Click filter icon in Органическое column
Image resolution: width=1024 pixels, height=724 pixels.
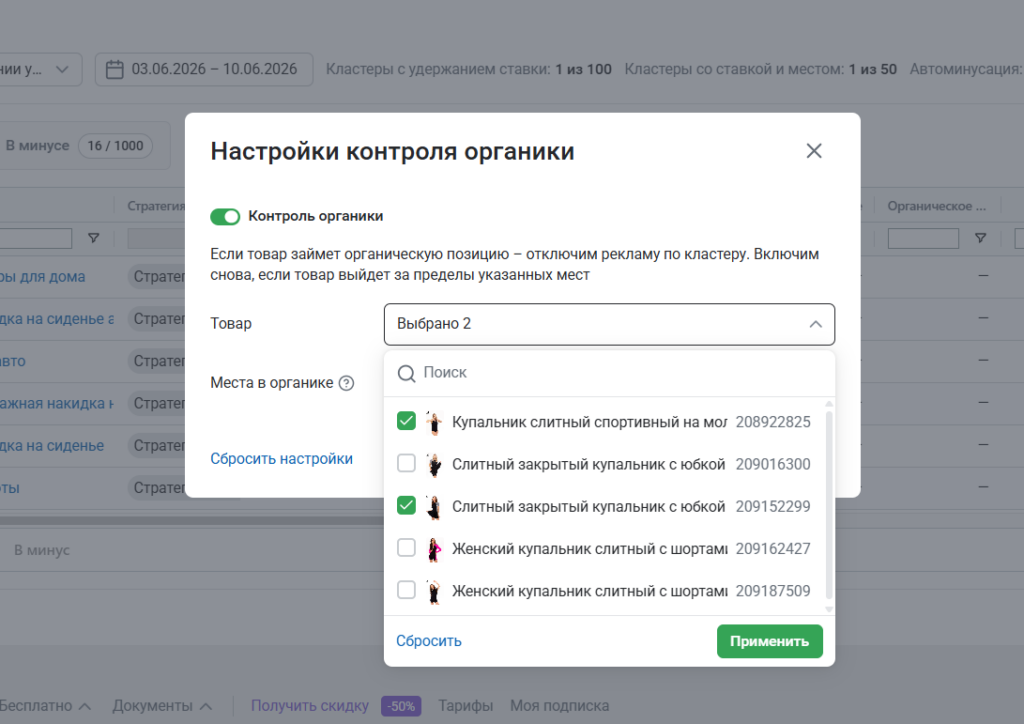tap(980, 238)
